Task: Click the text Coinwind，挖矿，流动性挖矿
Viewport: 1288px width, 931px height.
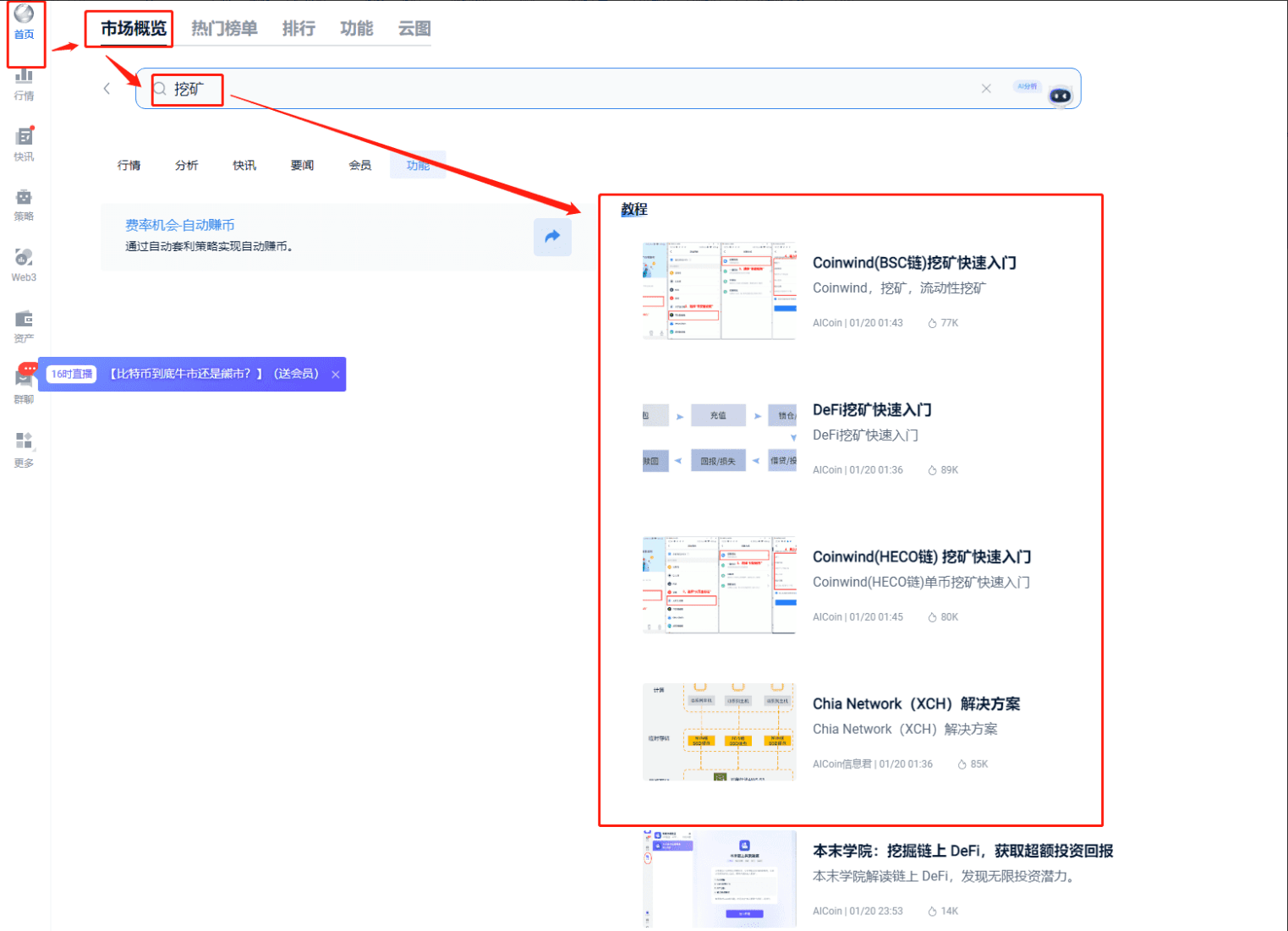Action: [899, 288]
